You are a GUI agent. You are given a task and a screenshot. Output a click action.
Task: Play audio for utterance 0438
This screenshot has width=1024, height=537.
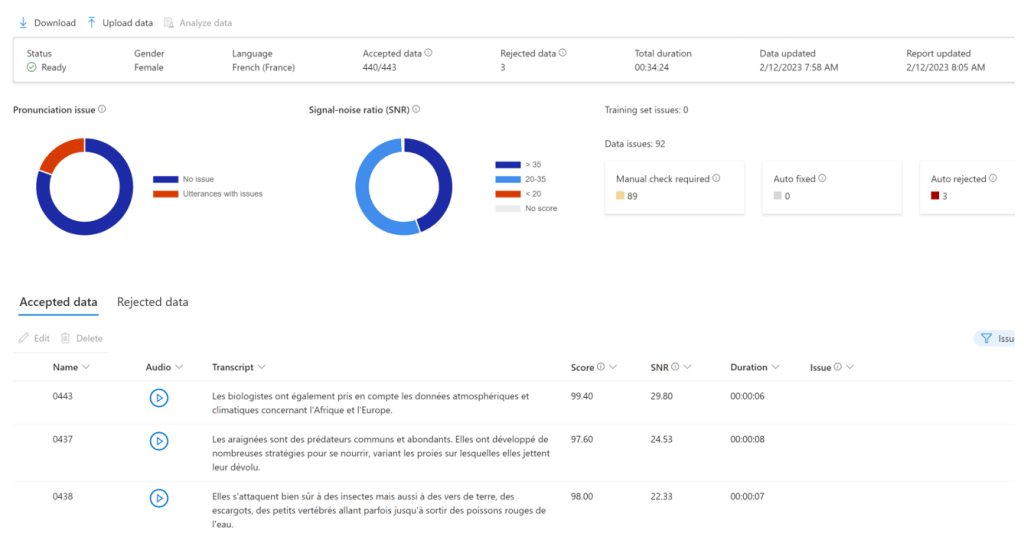point(158,498)
